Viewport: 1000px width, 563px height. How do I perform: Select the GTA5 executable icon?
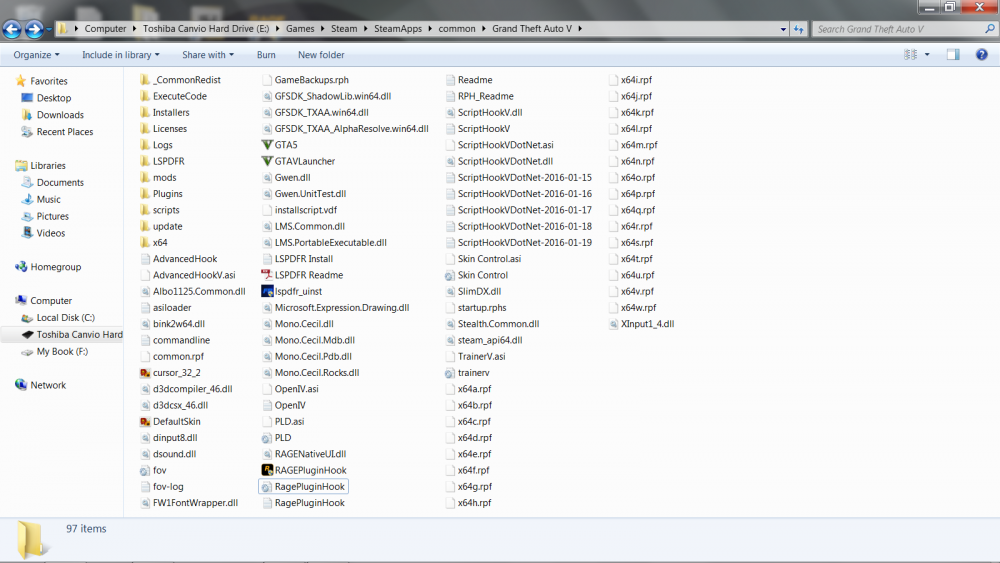click(267, 145)
